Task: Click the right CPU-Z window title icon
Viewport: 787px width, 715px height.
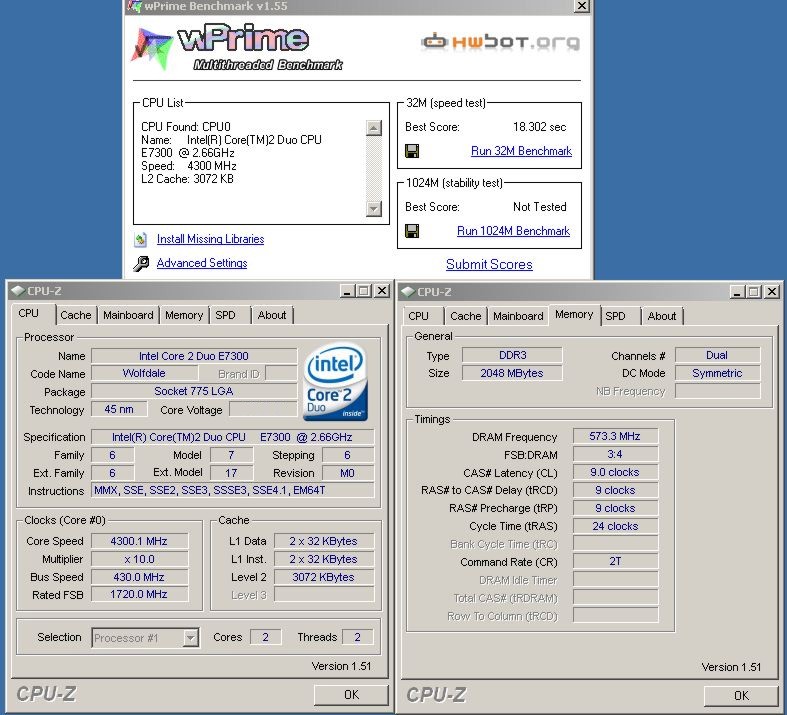Action: (x=408, y=292)
